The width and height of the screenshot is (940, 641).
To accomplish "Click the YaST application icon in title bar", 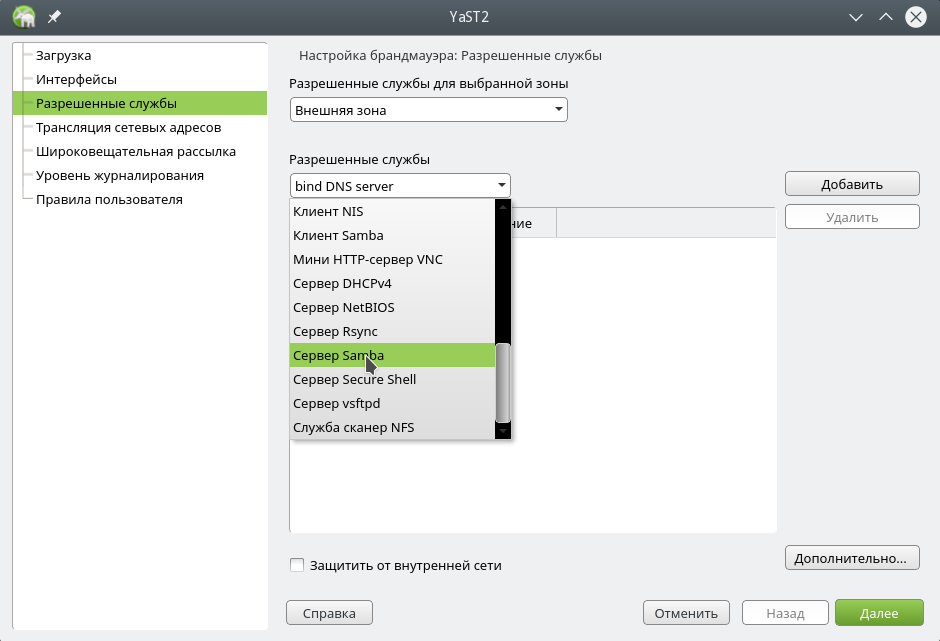I will pos(24,17).
